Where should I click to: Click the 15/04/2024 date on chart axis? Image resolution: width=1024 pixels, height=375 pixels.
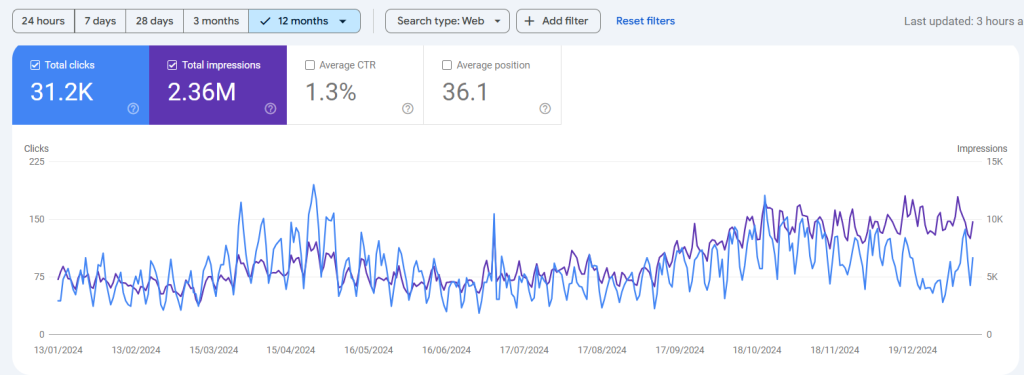tap(291, 350)
